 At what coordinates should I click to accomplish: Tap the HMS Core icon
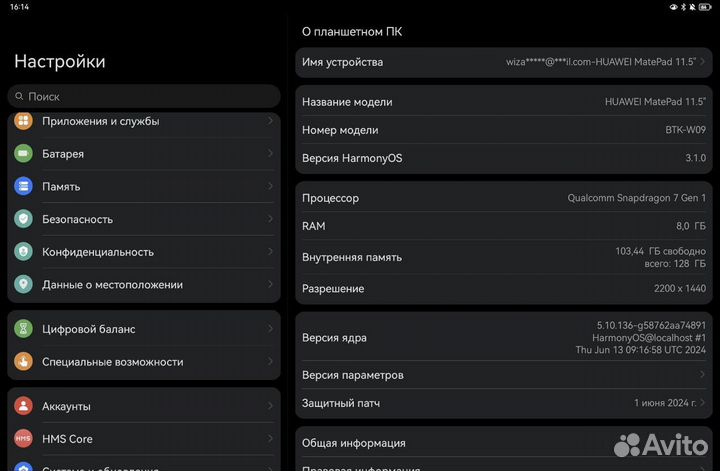tap(23, 438)
